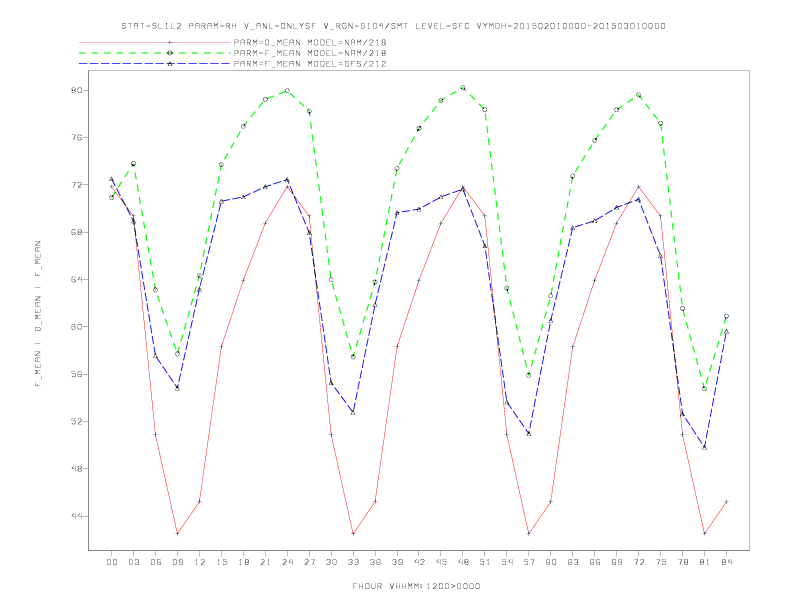The image size is (792, 612).
Task: Click green NAM circle marker at hour 48 peak
Action: [463, 88]
